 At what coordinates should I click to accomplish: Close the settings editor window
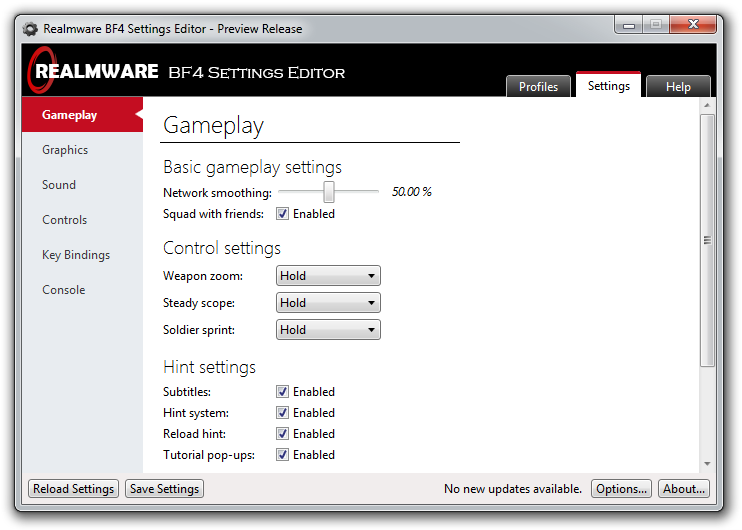(x=693, y=25)
